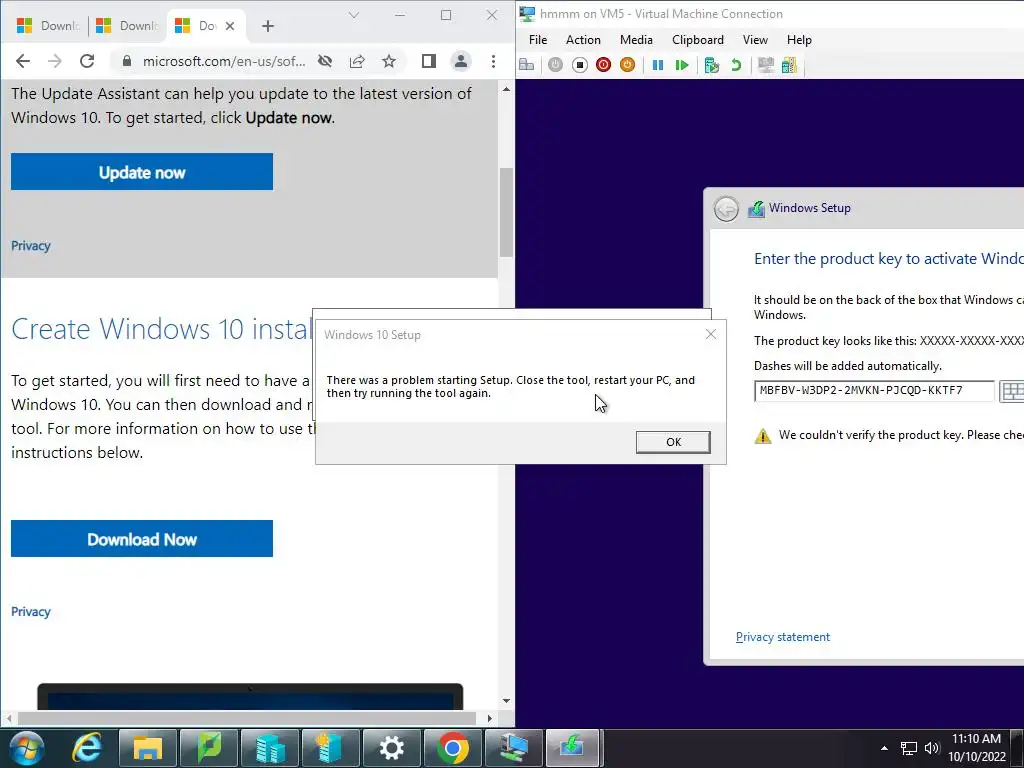This screenshot has width=1024, height=768.
Task: Click the Turn Off stop-square VM icon
Action: (579, 65)
